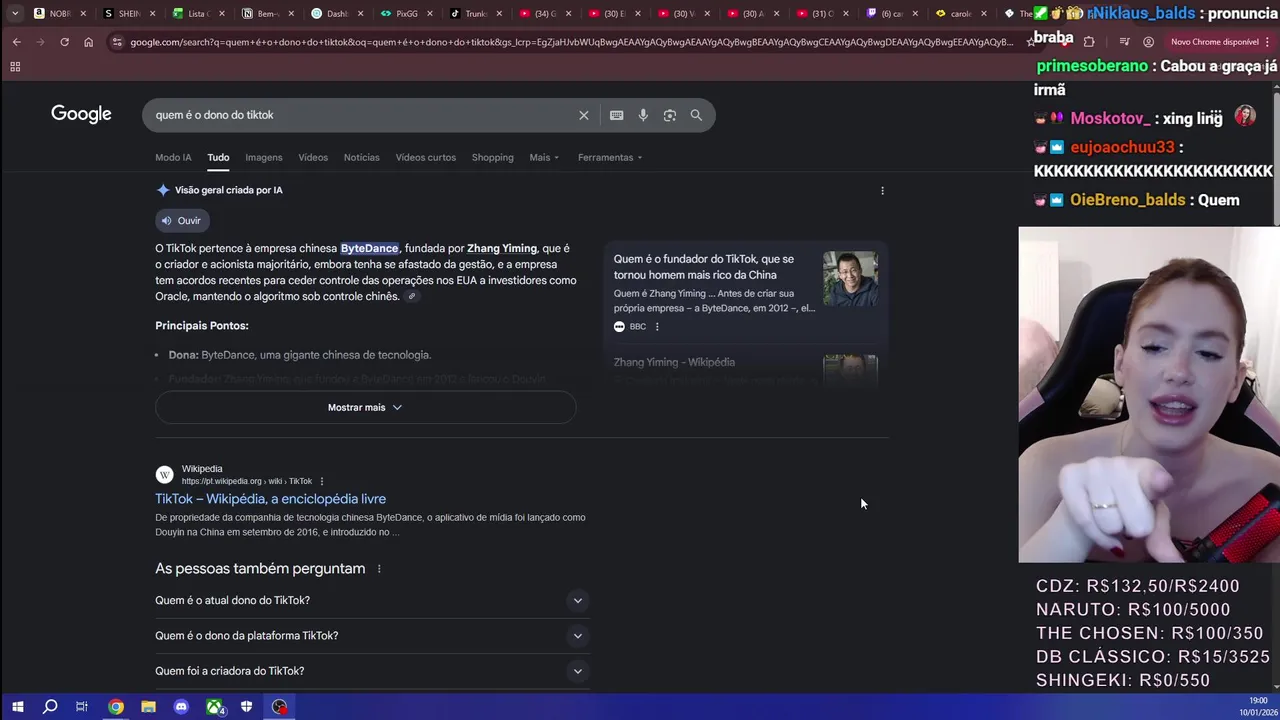Image resolution: width=1280 pixels, height=720 pixels.
Task: Open Discord from the taskbar
Action: (x=181, y=707)
